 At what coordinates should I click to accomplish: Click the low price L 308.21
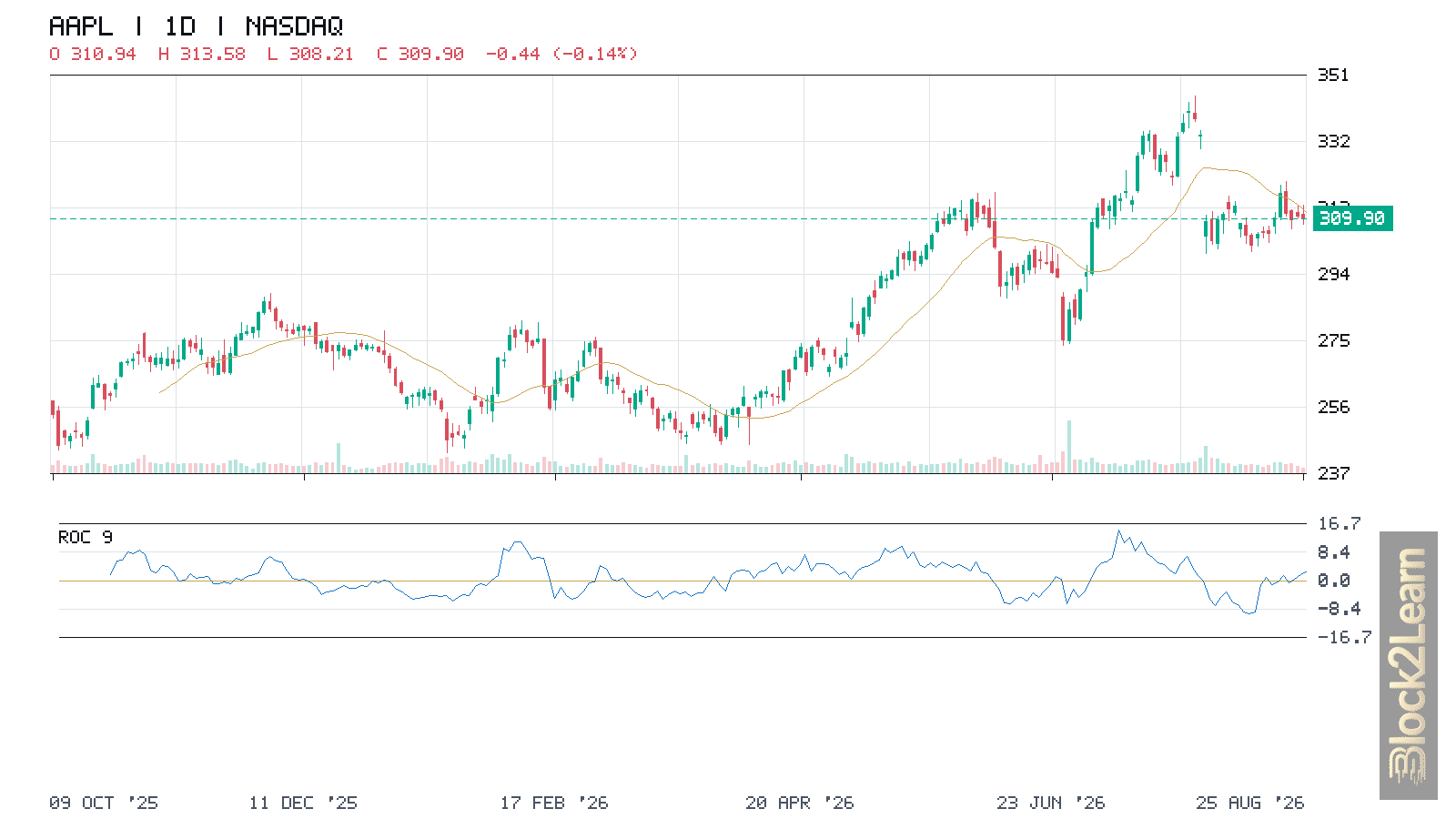point(310,54)
